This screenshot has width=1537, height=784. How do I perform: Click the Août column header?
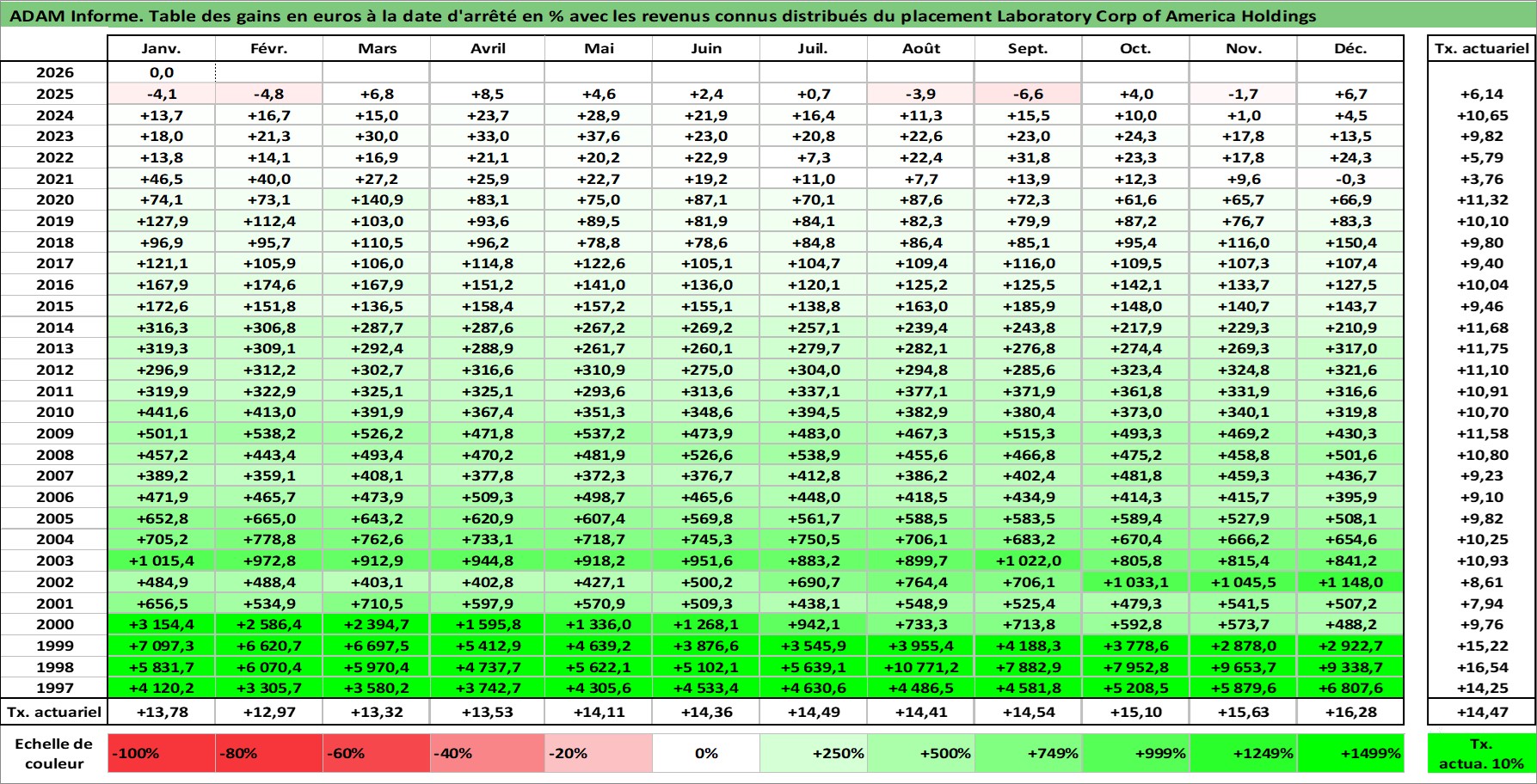pos(921,48)
